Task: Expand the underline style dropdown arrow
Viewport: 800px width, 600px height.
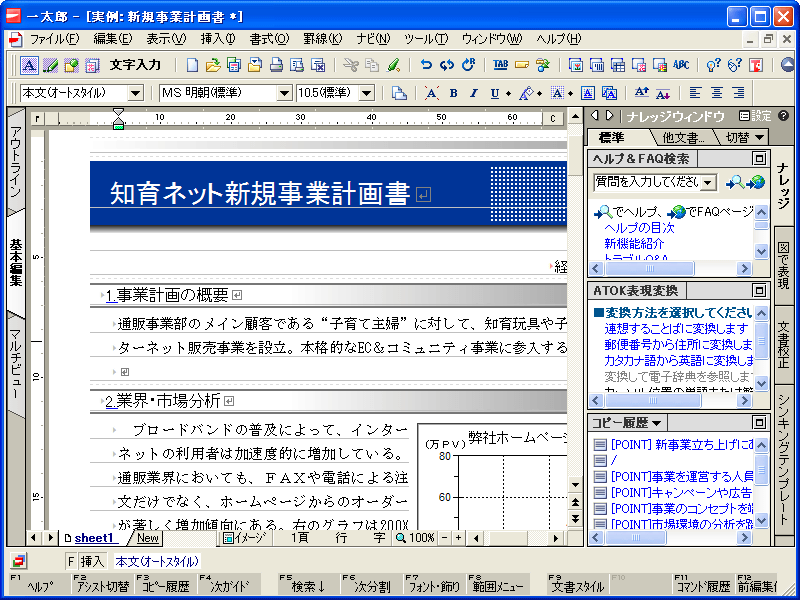Action: coord(508,93)
